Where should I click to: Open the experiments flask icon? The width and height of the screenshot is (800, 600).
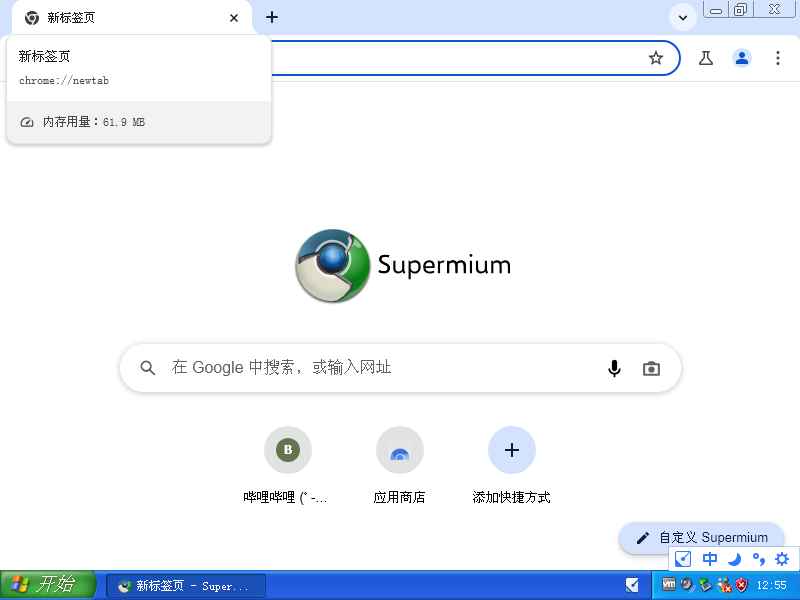click(x=706, y=58)
